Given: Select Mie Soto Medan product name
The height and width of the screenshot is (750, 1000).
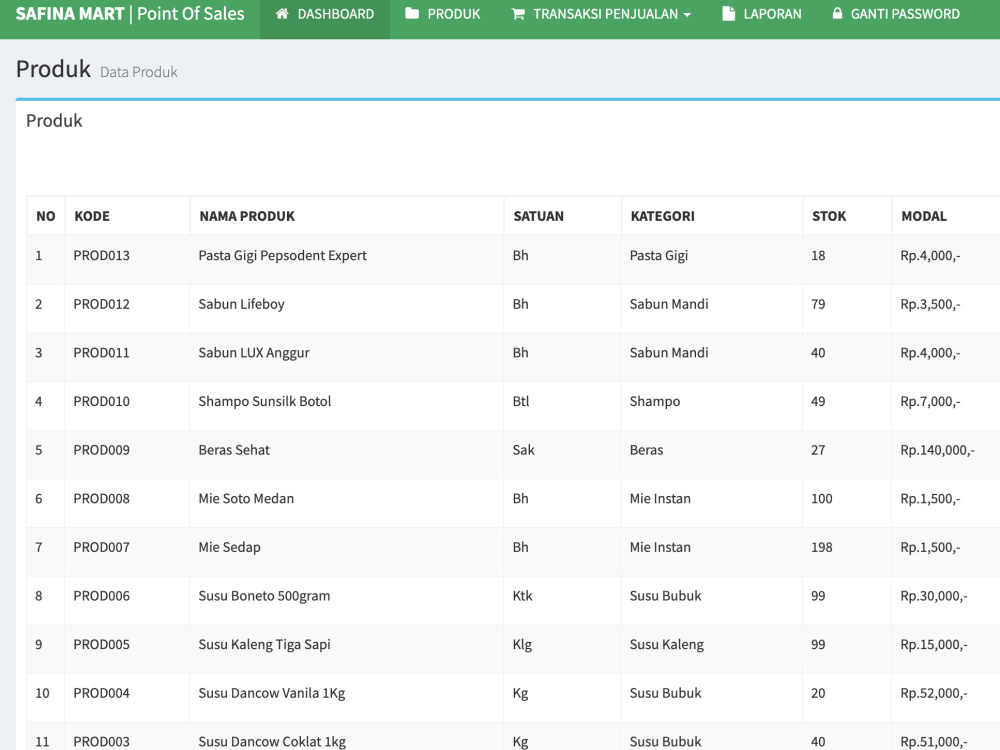Looking at the screenshot, I should [246, 499].
